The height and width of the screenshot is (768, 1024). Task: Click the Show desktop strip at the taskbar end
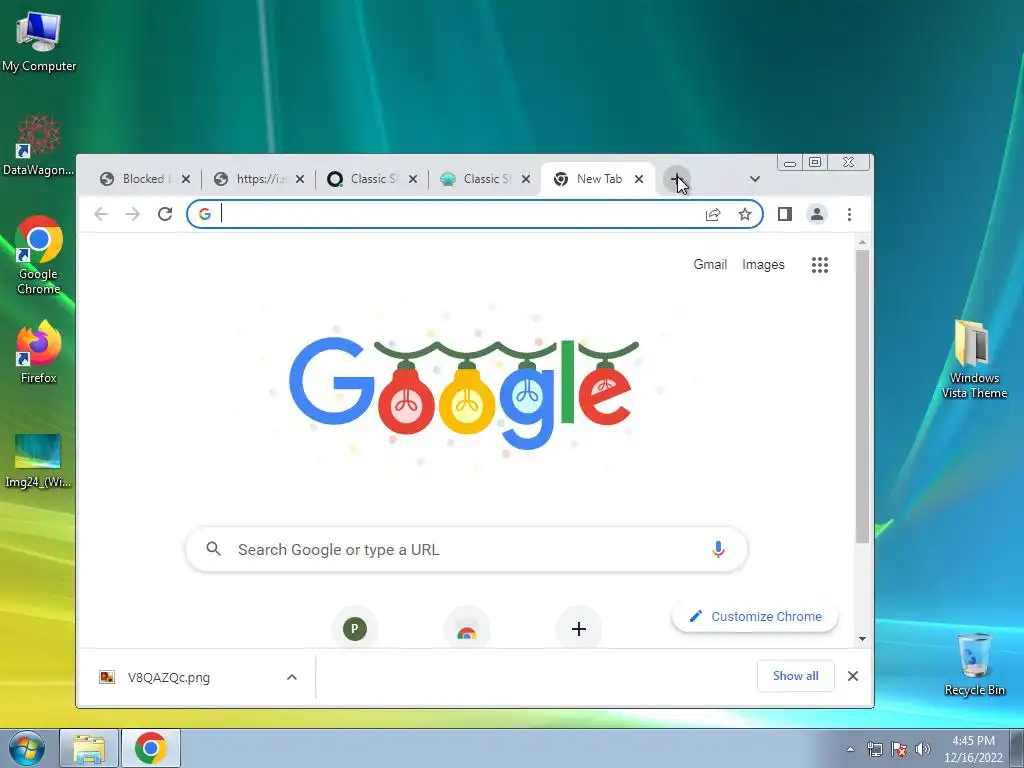coord(1017,749)
